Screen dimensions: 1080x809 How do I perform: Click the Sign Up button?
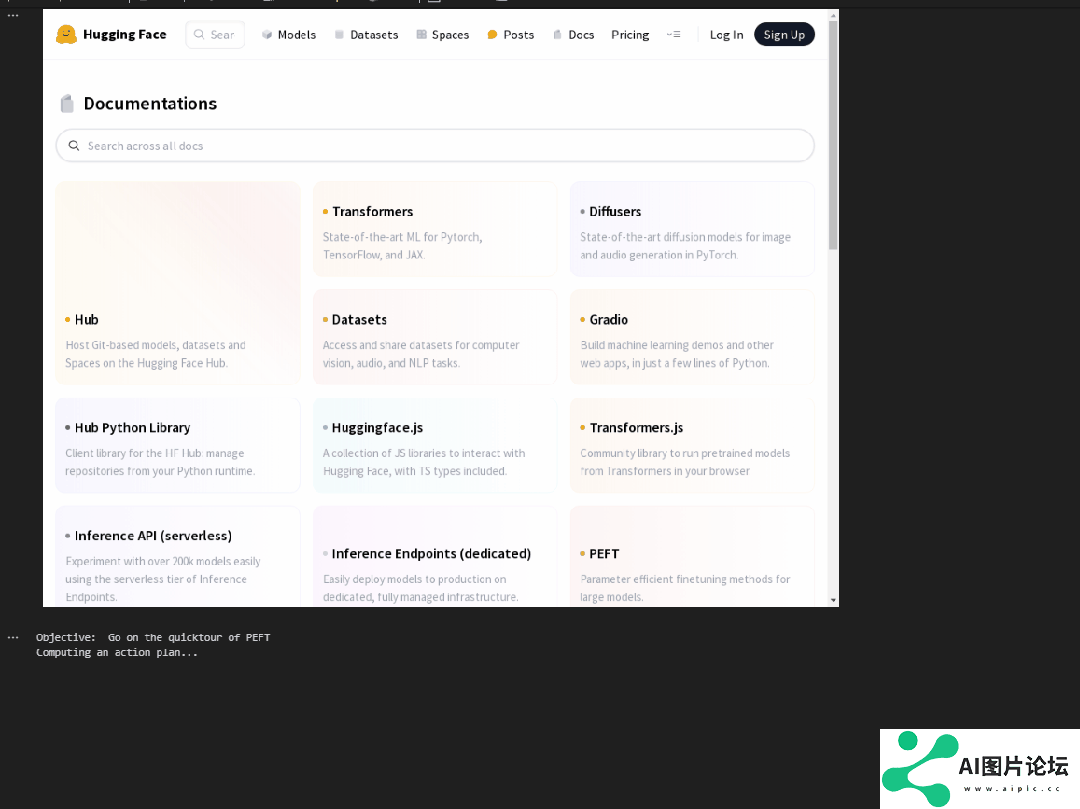(x=784, y=34)
